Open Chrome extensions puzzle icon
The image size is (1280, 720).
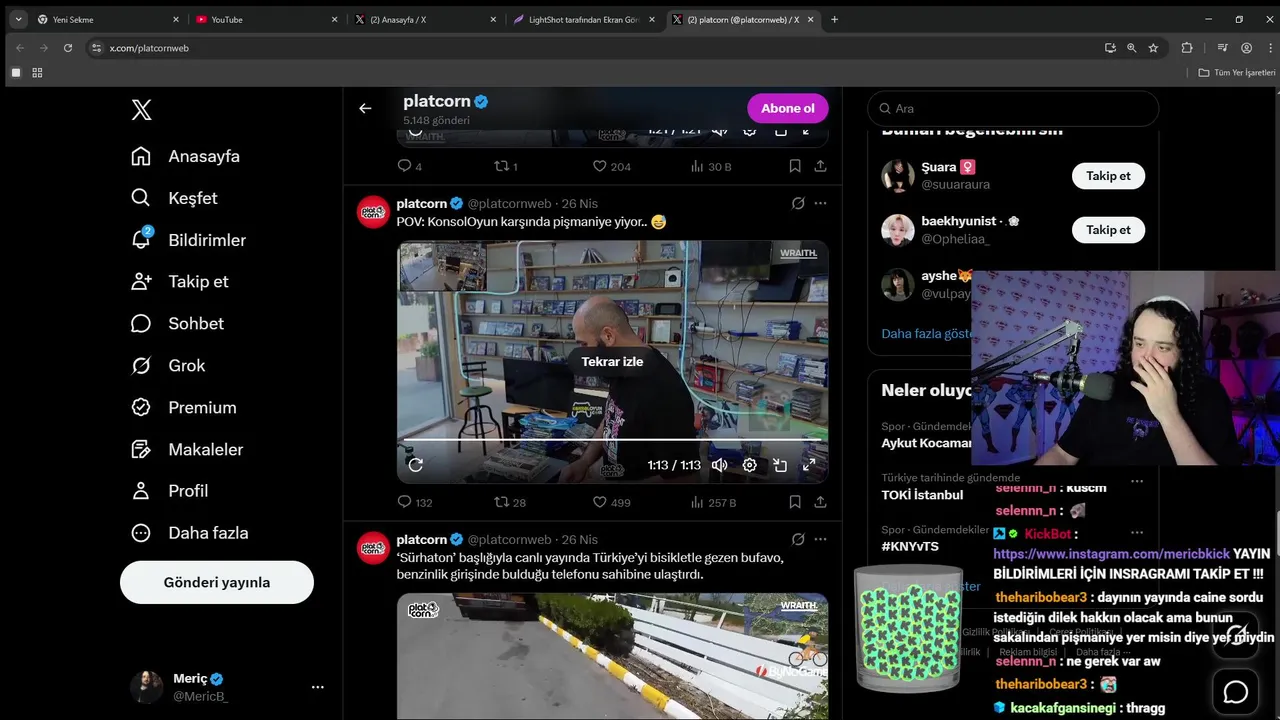tap(1187, 47)
